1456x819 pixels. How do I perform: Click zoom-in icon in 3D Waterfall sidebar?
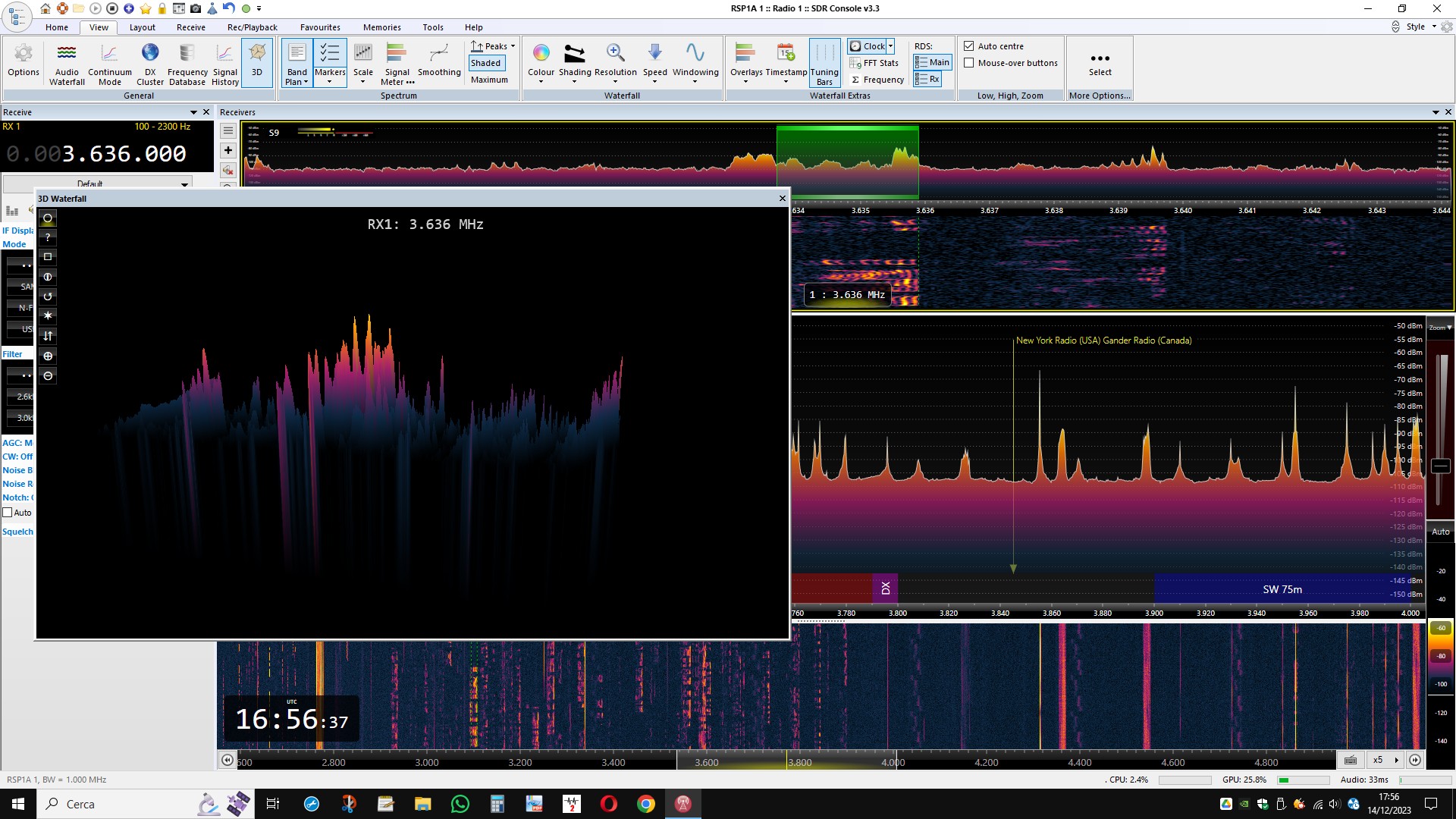tap(48, 356)
